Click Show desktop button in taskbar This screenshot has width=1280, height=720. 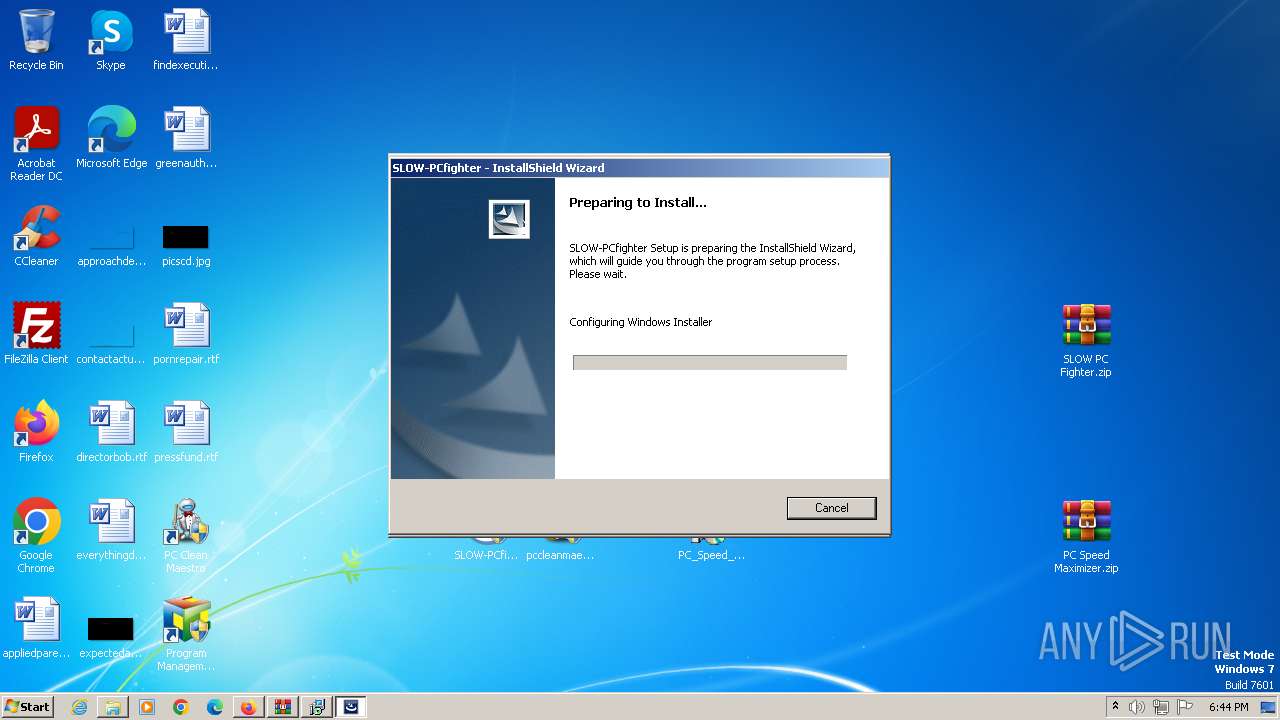coord(1270,707)
